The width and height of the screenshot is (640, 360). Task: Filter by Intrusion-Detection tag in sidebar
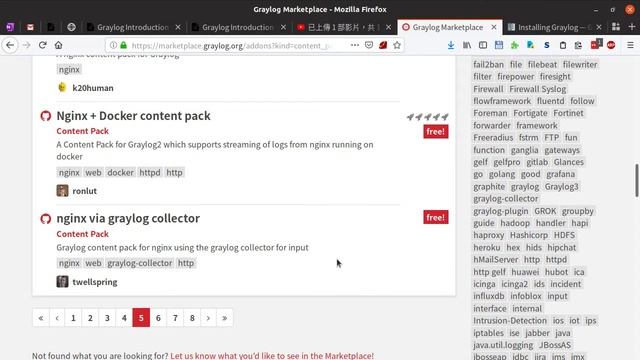pyautogui.click(x=510, y=321)
